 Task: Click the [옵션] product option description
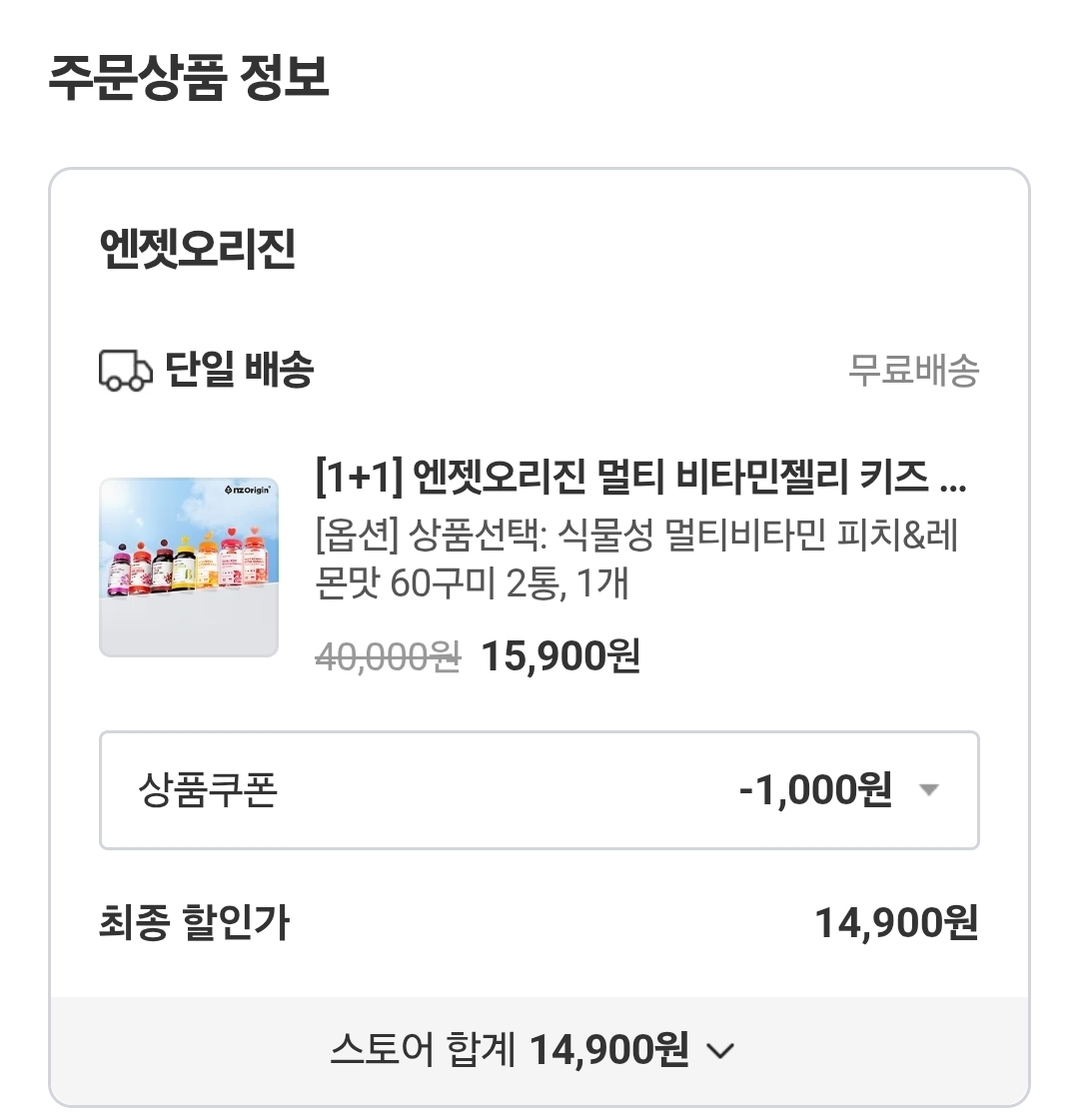point(636,559)
